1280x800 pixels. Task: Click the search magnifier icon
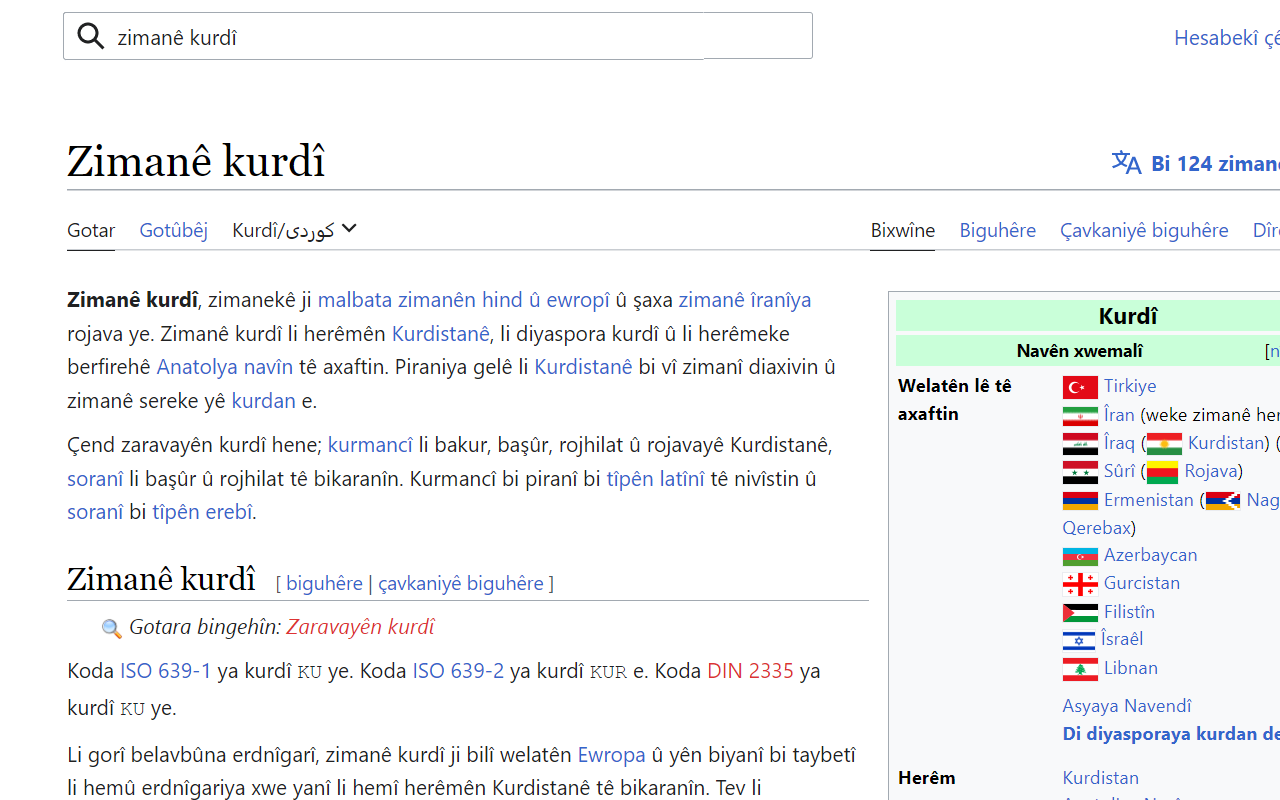[x=91, y=37]
